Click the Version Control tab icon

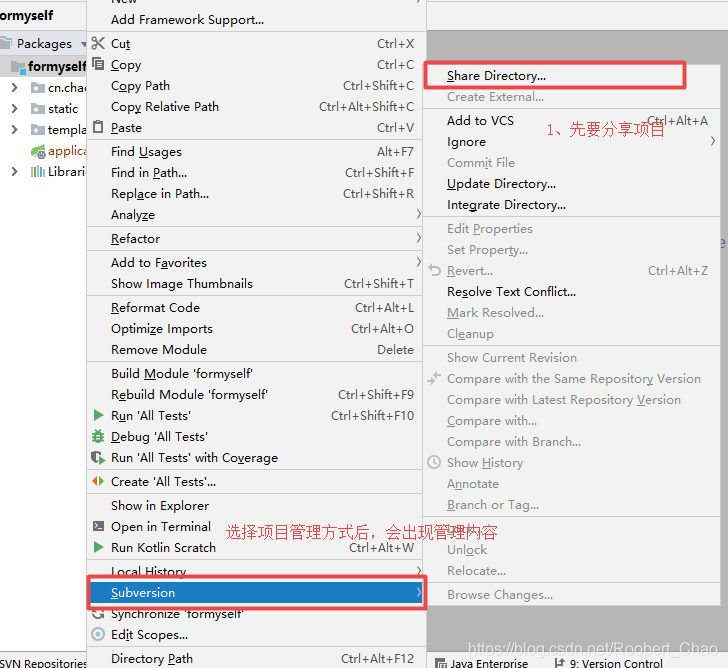coord(560,663)
